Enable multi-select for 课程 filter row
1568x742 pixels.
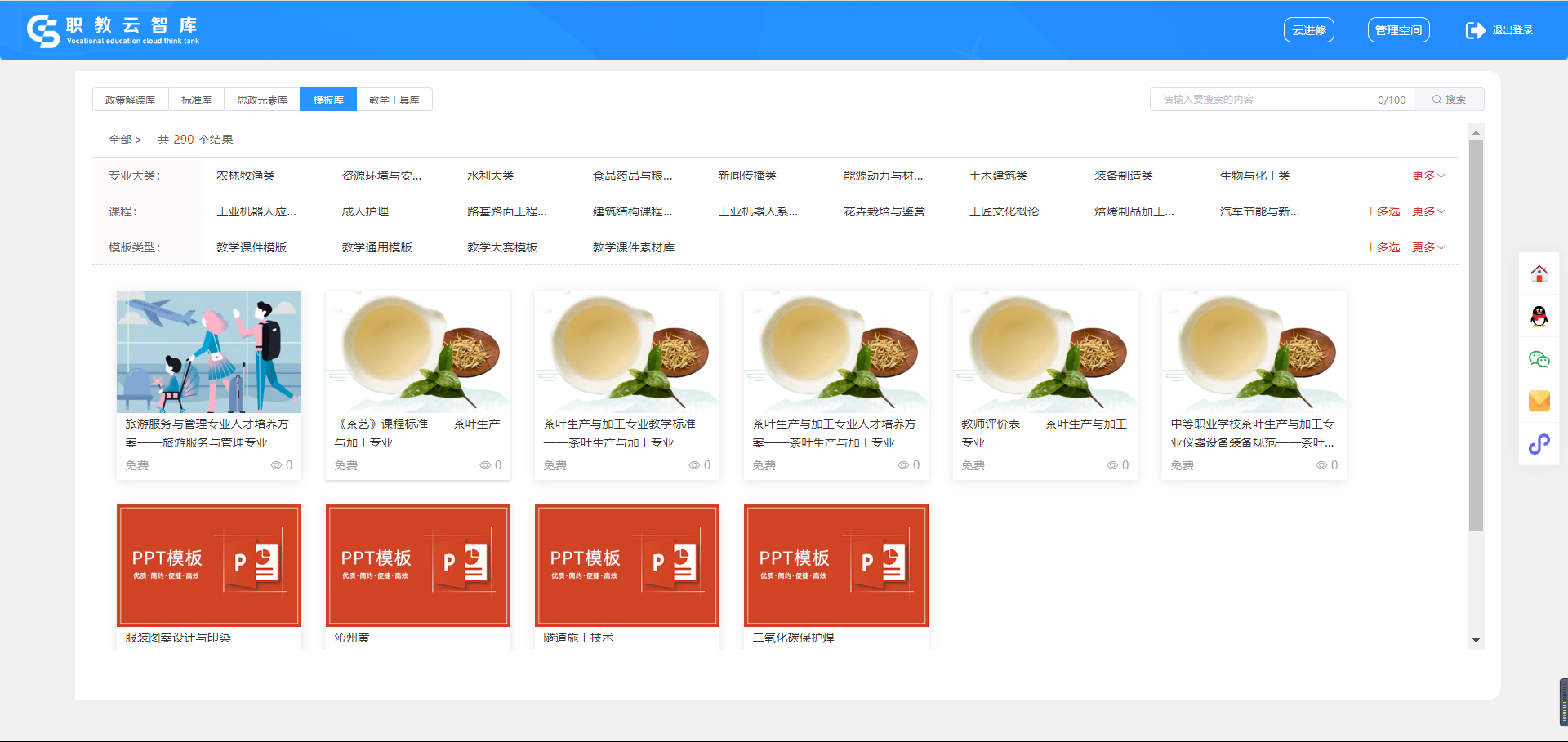1383,211
